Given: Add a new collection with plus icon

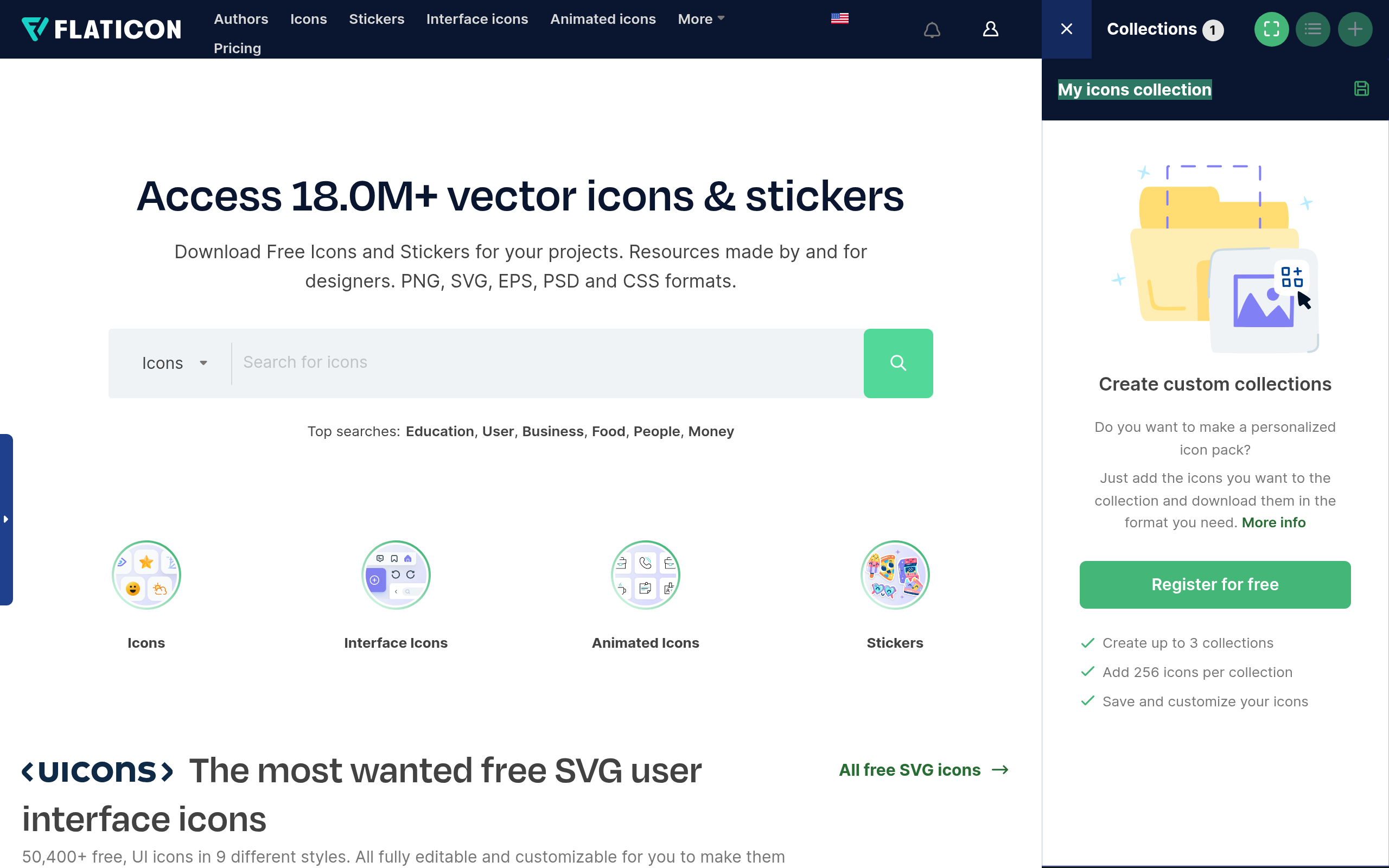Looking at the screenshot, I should tap(1355, 29).
